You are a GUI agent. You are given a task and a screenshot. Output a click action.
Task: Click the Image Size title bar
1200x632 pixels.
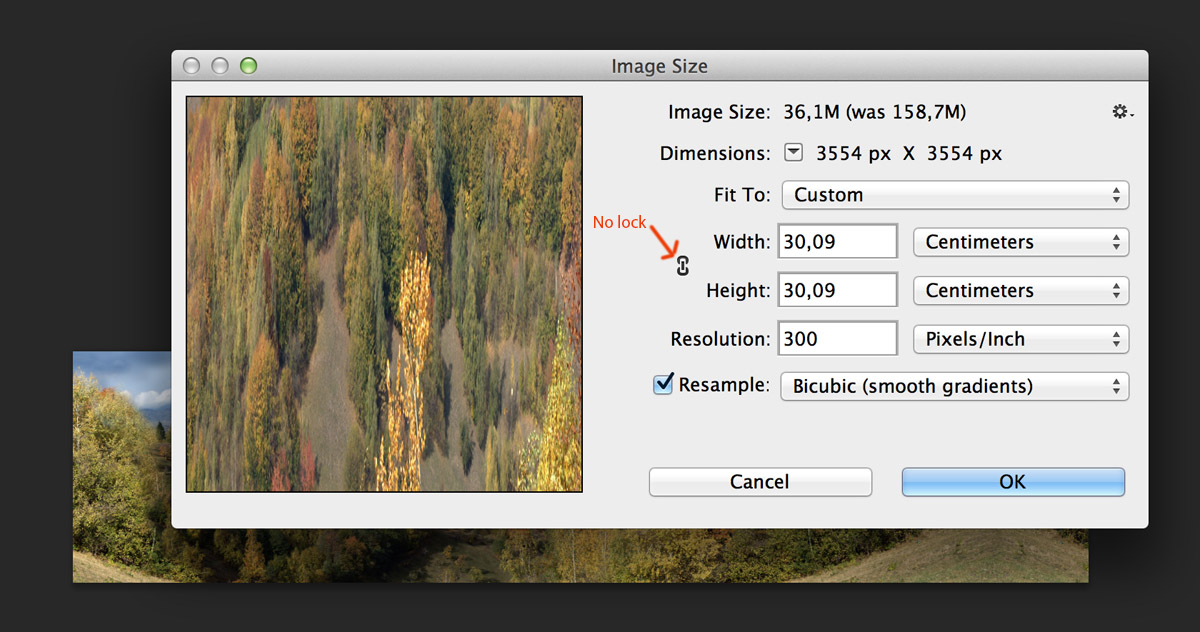[659, 66]
